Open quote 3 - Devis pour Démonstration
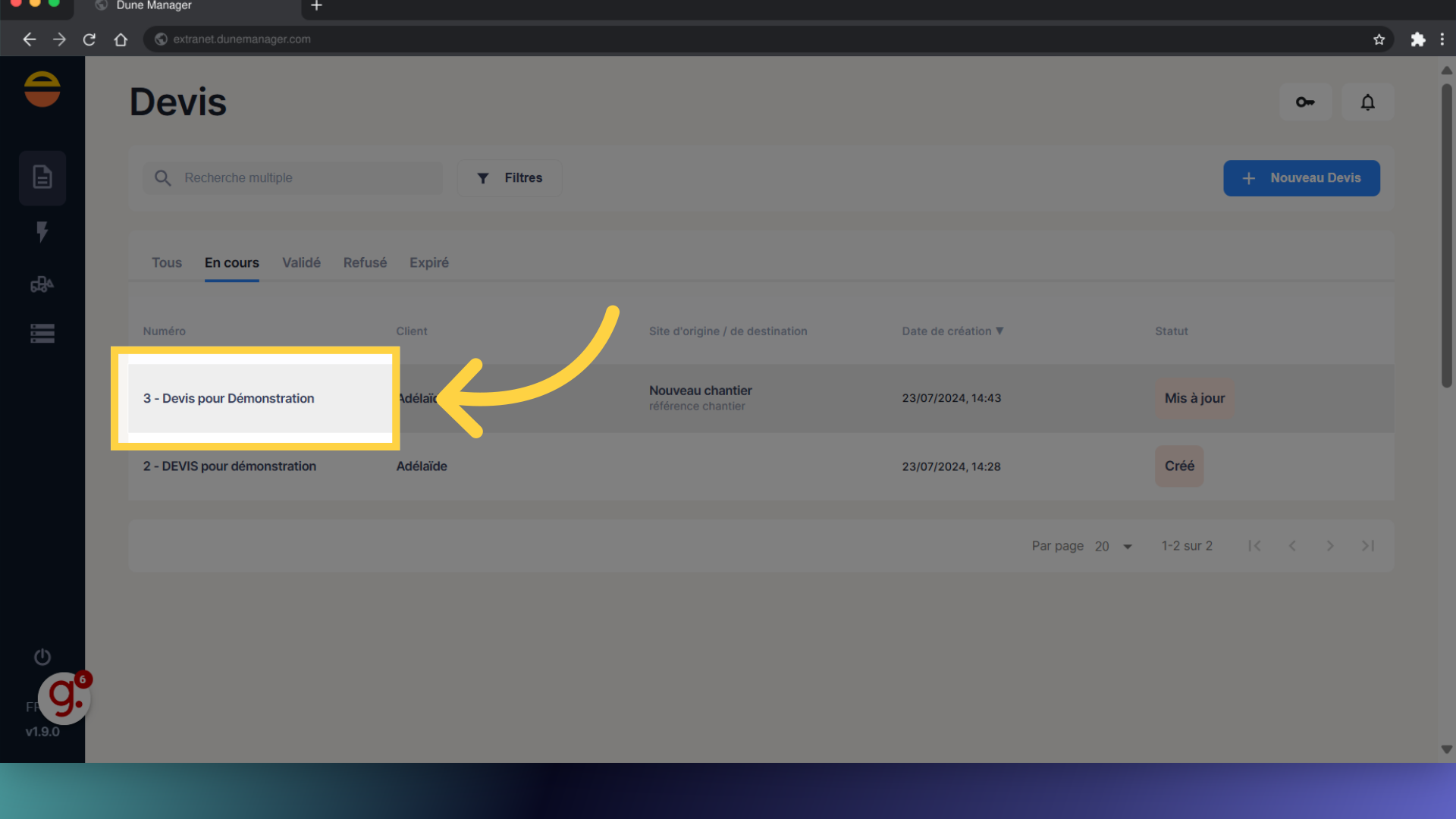Image resolution: width=1456 pixels, height=819 pixels. pos(229,398)
